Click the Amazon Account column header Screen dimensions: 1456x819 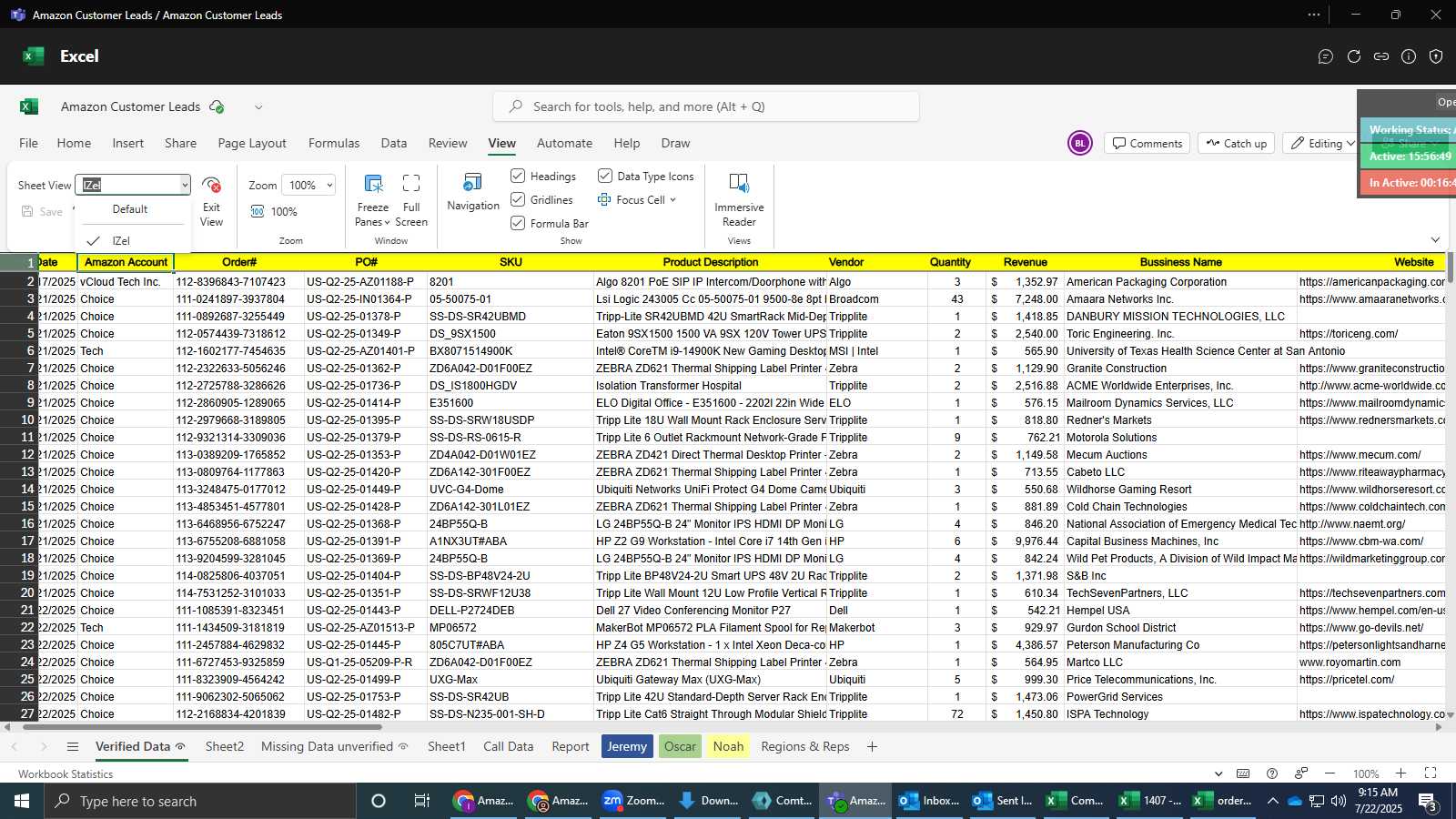(126, 262)
